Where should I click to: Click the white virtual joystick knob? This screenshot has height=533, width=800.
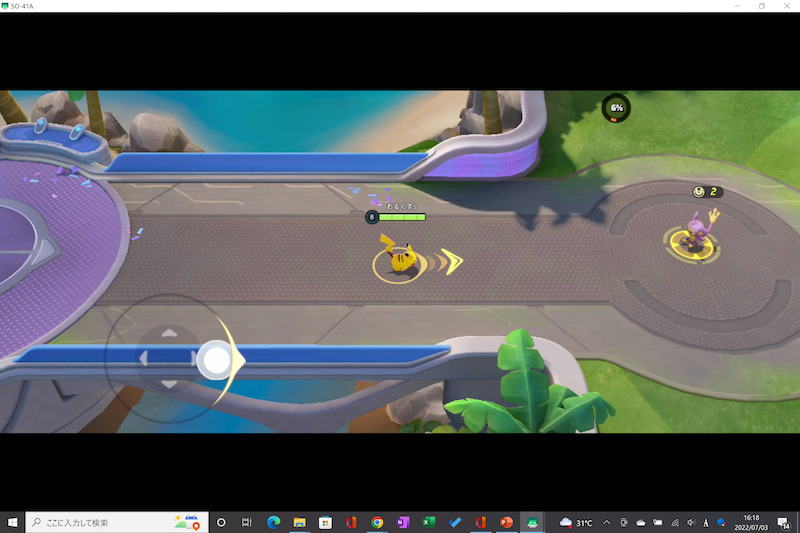[214, 360]
